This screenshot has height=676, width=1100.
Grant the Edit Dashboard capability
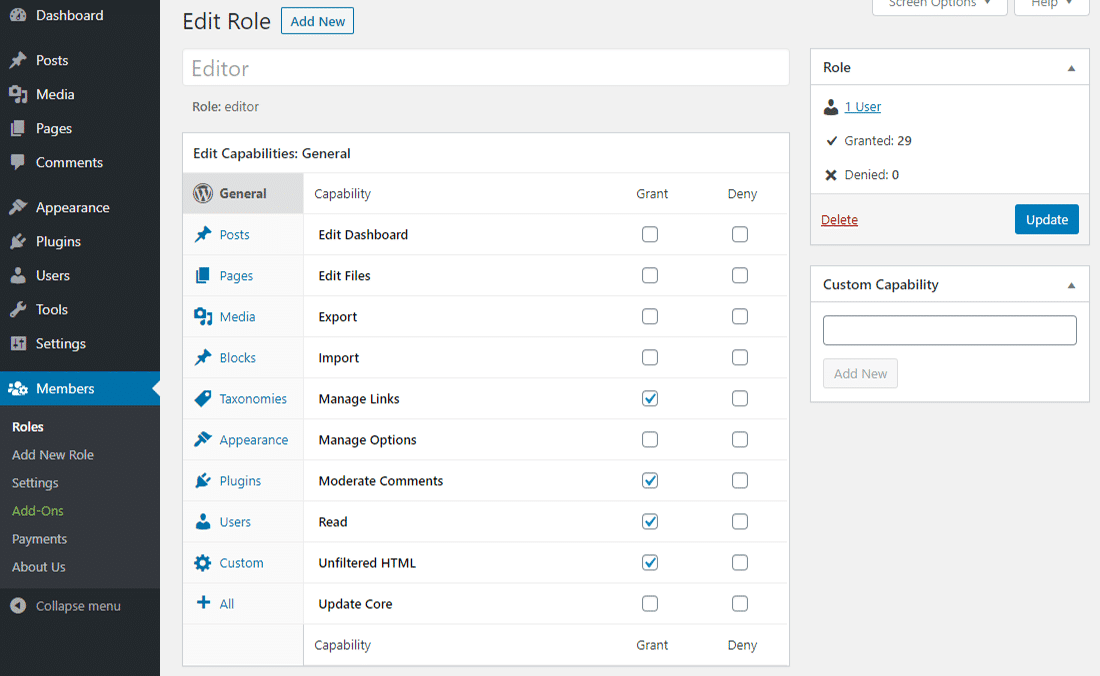[650, 234]
